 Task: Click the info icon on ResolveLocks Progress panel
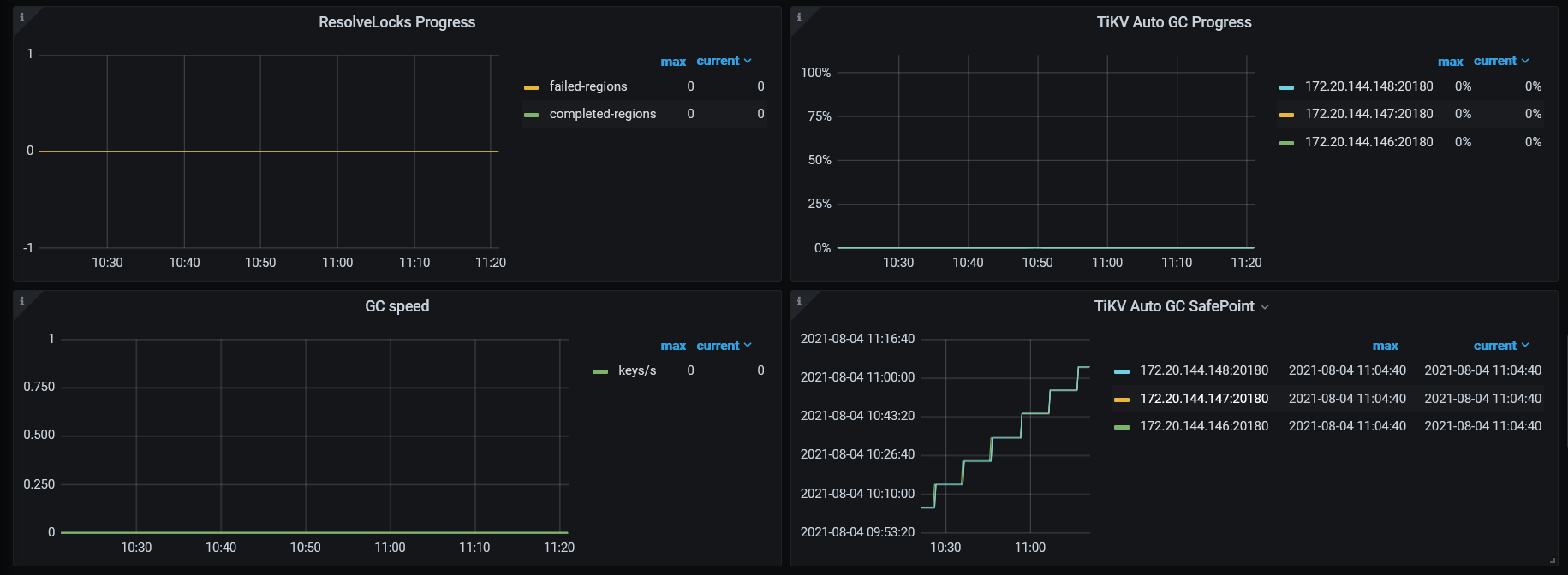[x=22, y=17]
